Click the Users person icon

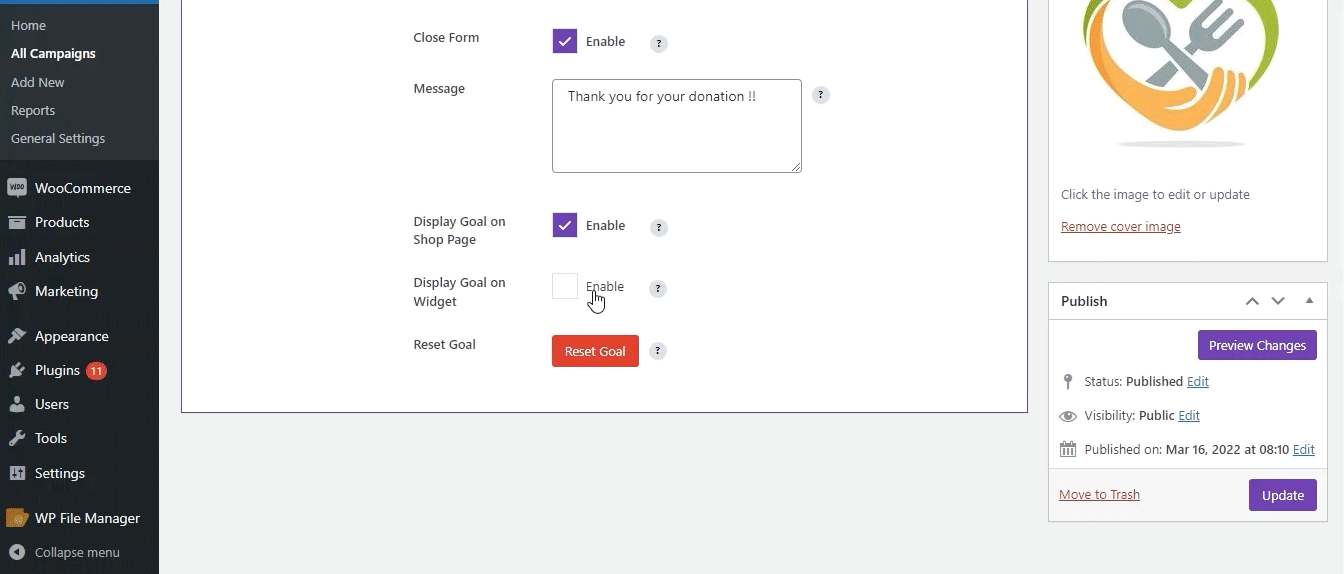(x=16, y=404)
